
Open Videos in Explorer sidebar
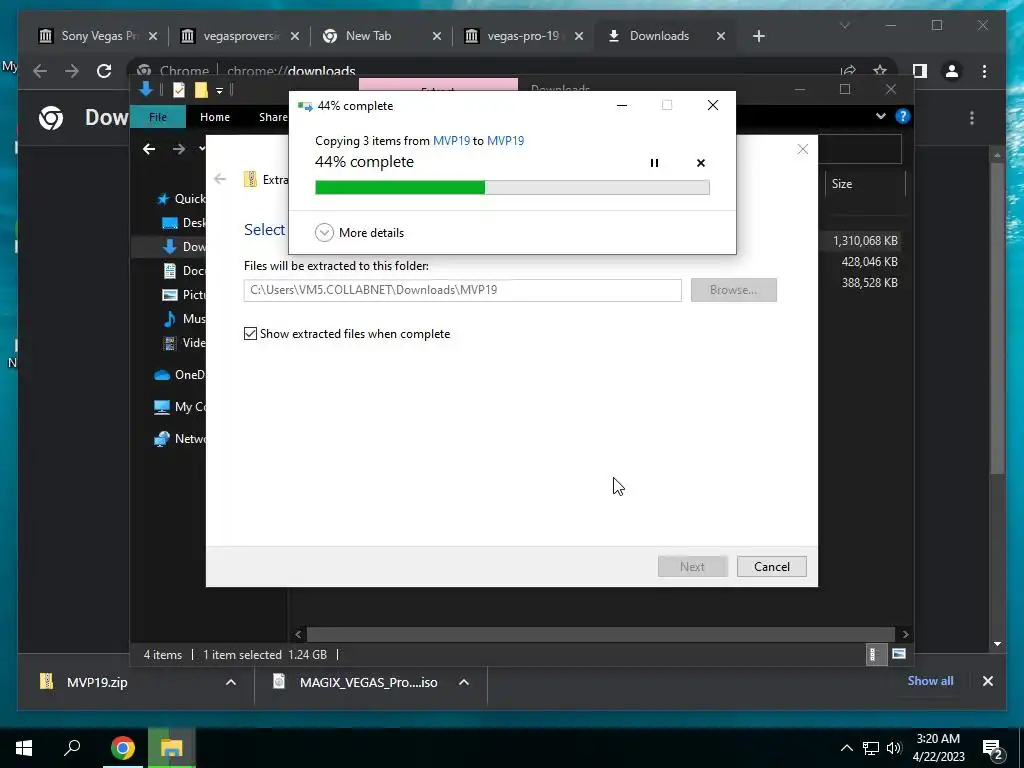coord(184,342)
